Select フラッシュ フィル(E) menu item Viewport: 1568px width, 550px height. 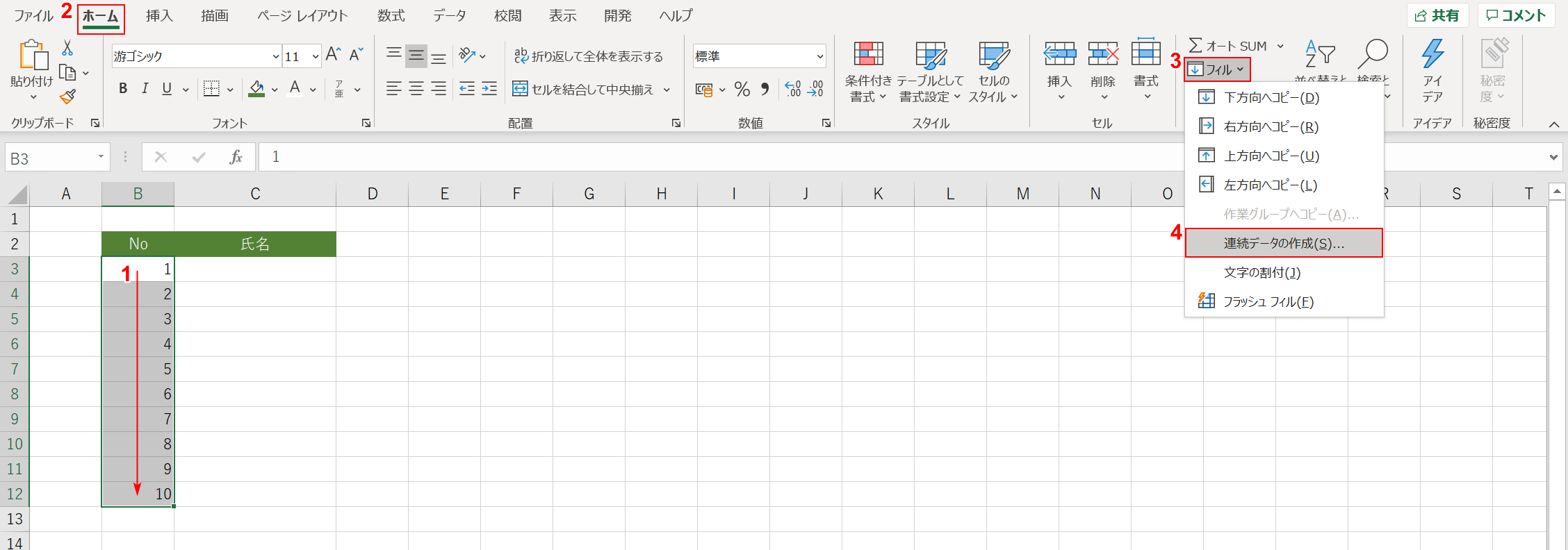click(1284, 301)
